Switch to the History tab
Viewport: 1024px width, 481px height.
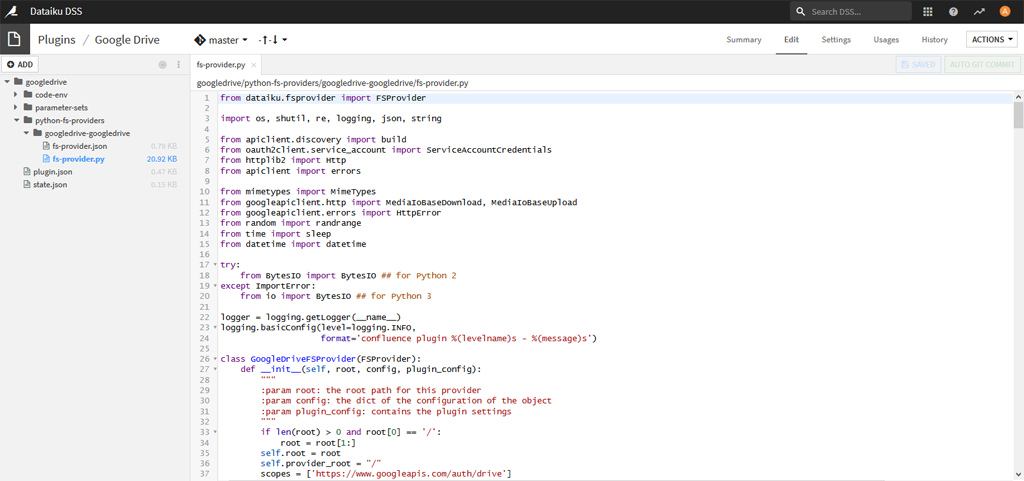pyautogui.click(x=935, y=40)
